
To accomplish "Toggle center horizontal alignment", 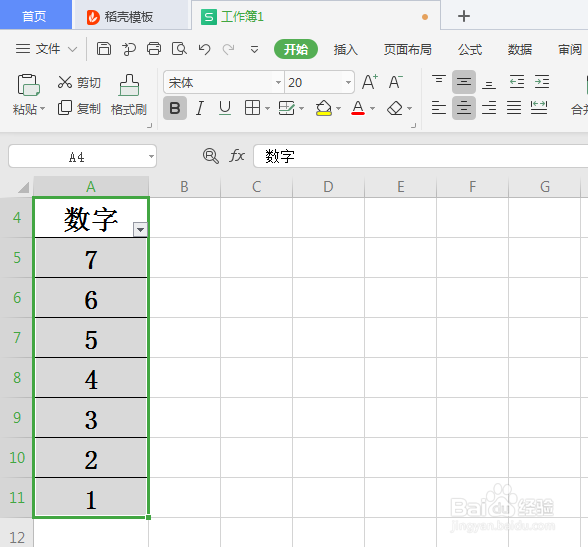I will click(464, 108).
